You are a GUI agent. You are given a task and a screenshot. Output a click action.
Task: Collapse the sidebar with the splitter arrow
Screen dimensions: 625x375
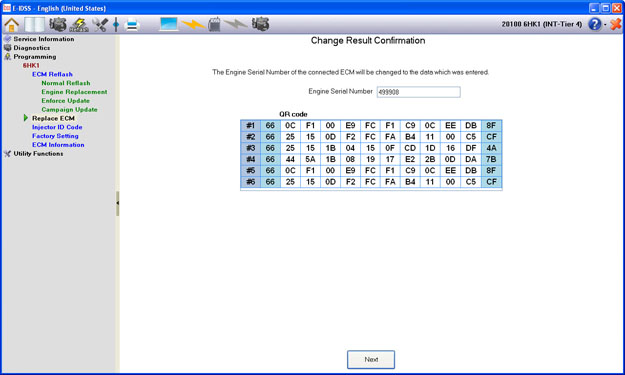[118, 203]
